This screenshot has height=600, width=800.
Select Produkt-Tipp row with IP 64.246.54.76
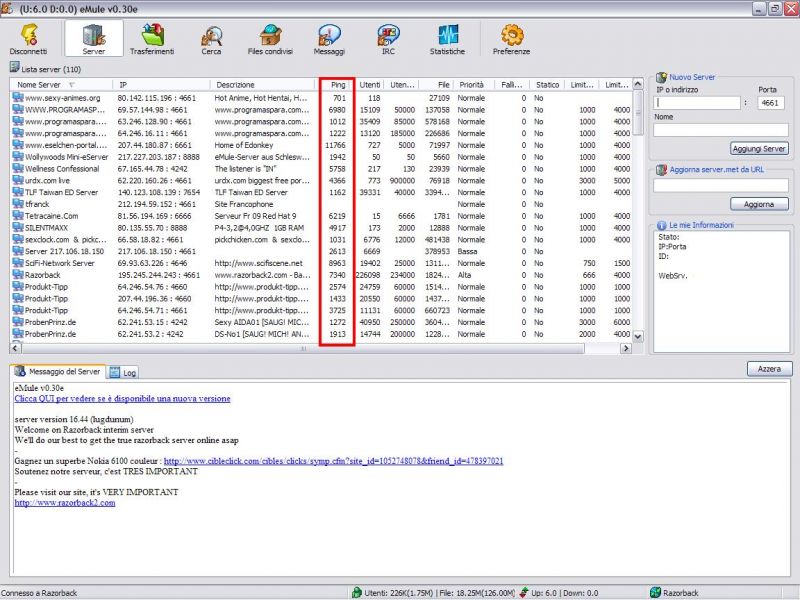tap(321, 287)
